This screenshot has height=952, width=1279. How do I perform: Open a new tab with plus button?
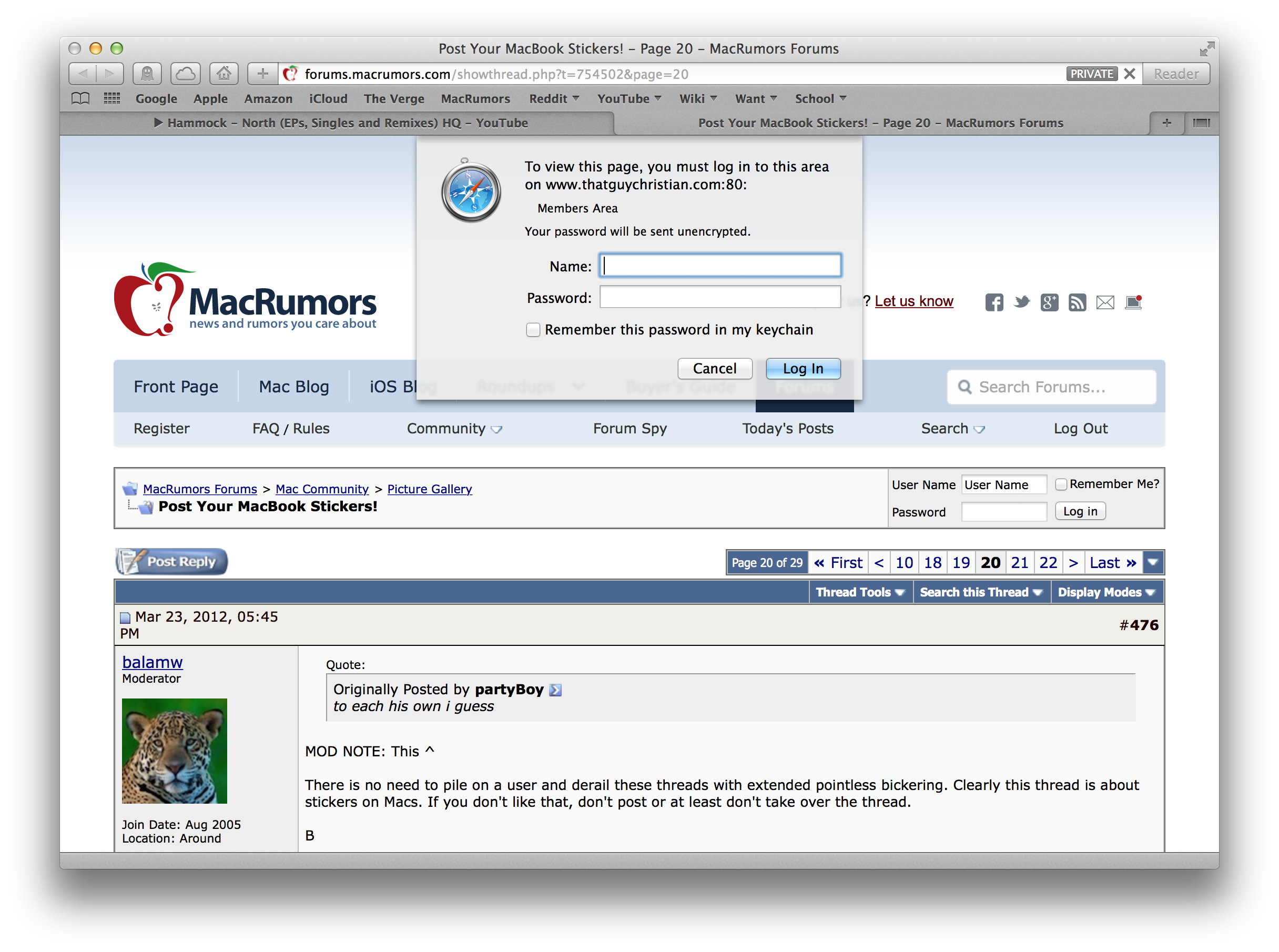(x=1166, y=123)
